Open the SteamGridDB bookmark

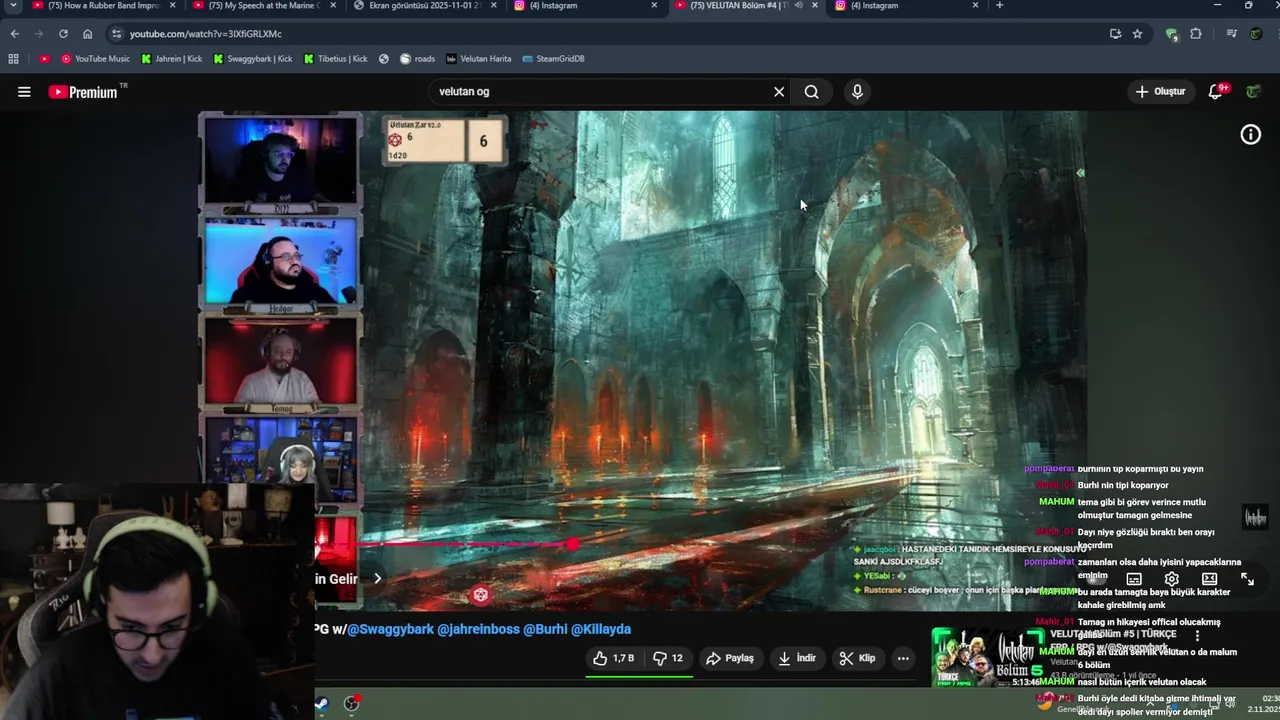click(554, 59)
